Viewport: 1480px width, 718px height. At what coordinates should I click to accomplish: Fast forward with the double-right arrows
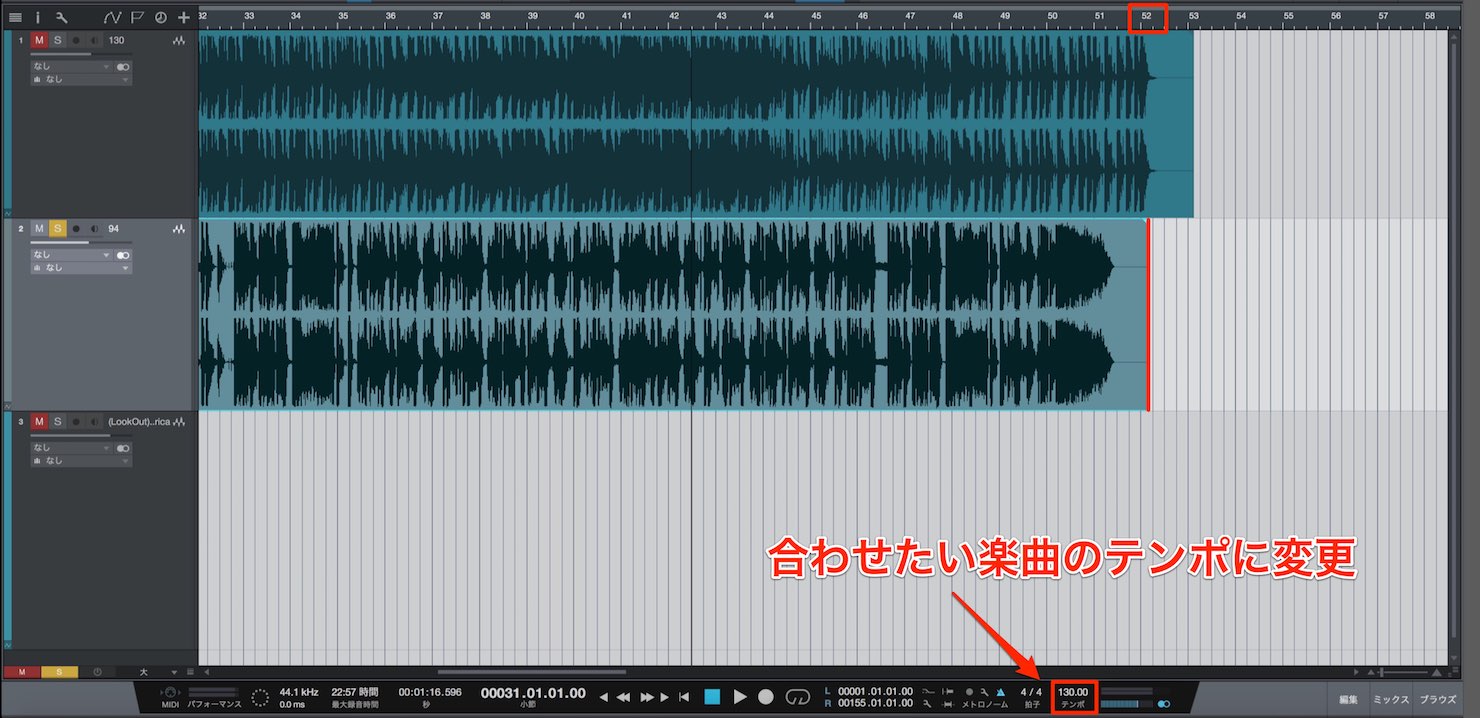pyautogui.click(x=646, y=697)
